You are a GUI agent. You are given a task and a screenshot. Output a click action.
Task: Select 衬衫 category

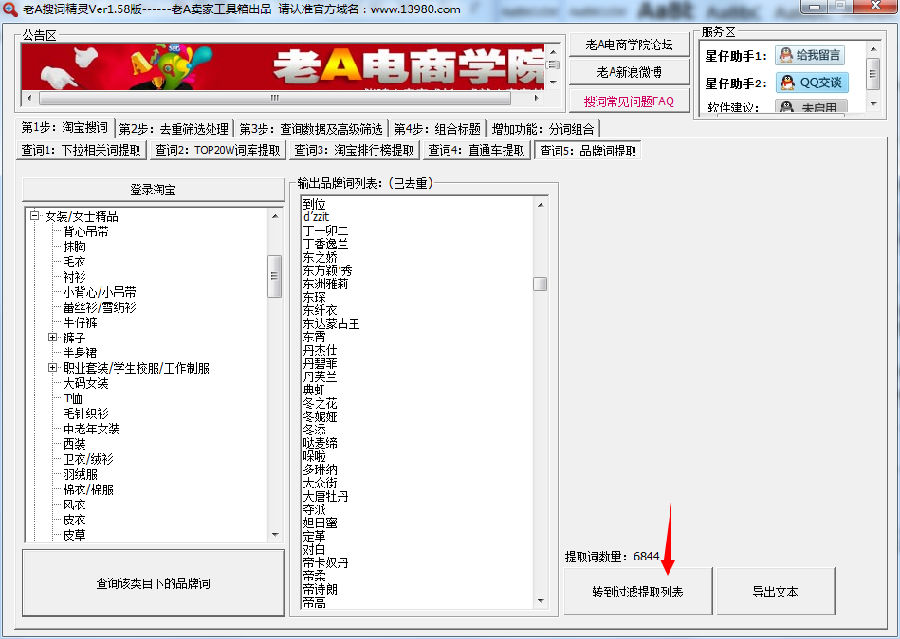coord(75,277)
